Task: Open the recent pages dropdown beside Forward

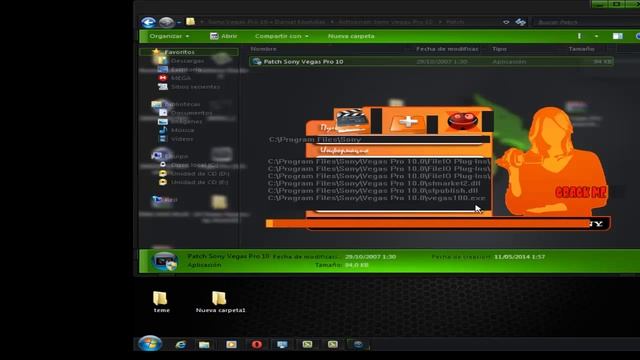Action: click(x=179, y=22)
